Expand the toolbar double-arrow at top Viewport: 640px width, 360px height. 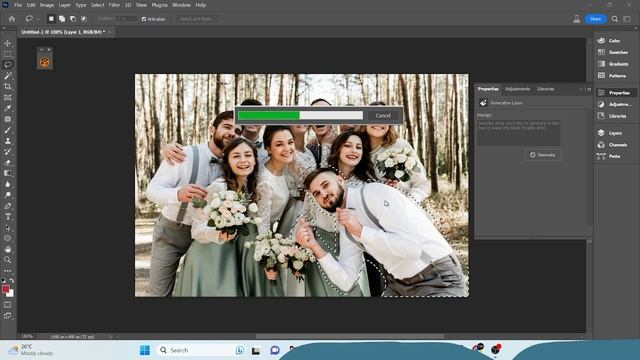[x=4, y=29]
